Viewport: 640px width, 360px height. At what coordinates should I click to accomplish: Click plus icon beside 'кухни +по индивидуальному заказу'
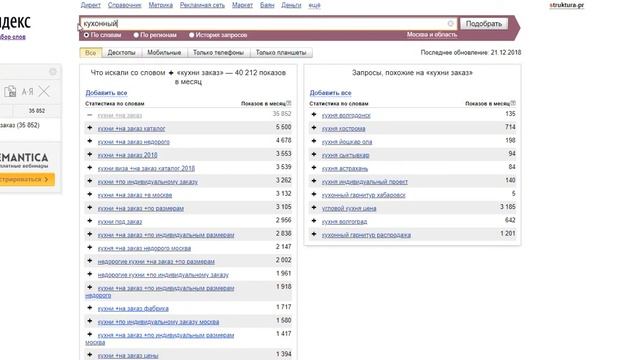90,181
